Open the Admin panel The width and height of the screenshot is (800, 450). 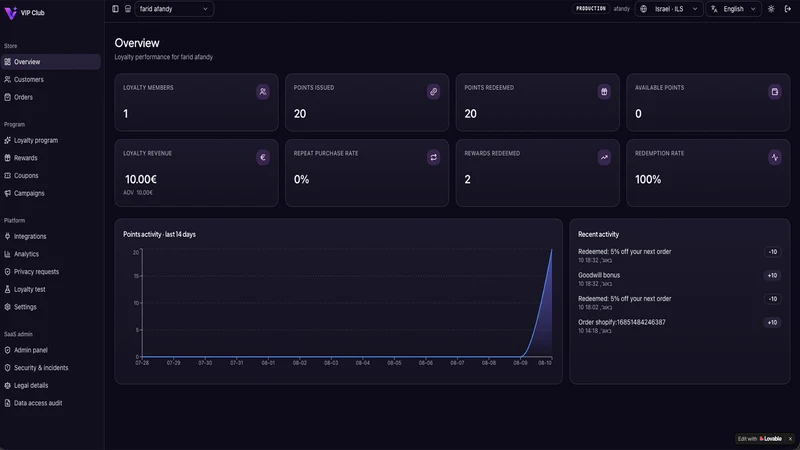(51, 350)
